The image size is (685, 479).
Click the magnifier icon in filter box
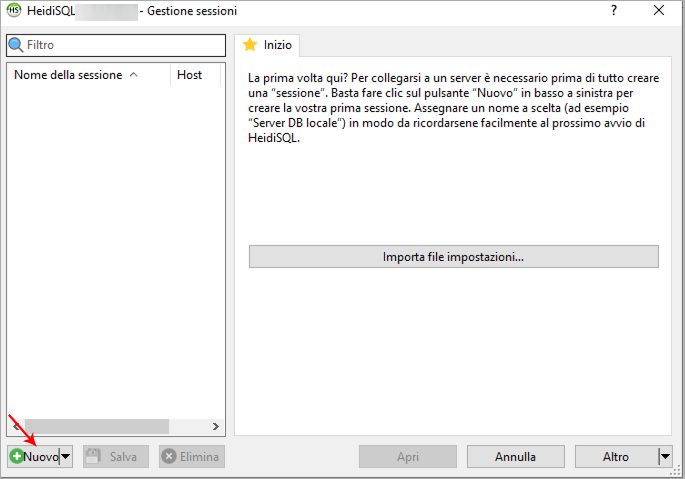pyautogui.click(x=16, y=46)
